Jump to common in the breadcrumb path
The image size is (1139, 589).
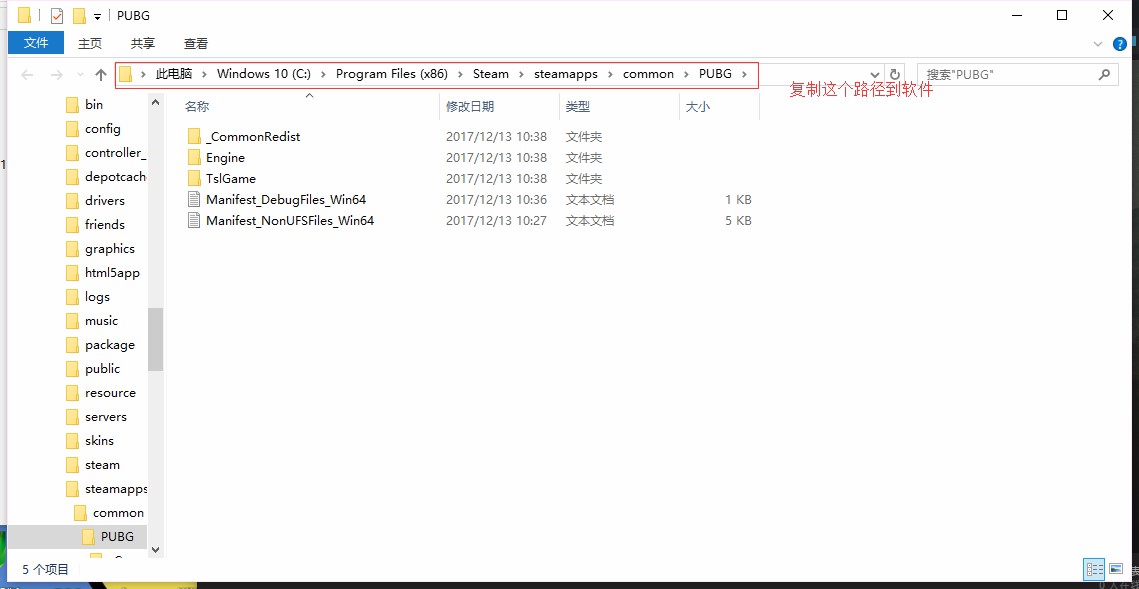point(649,74)
